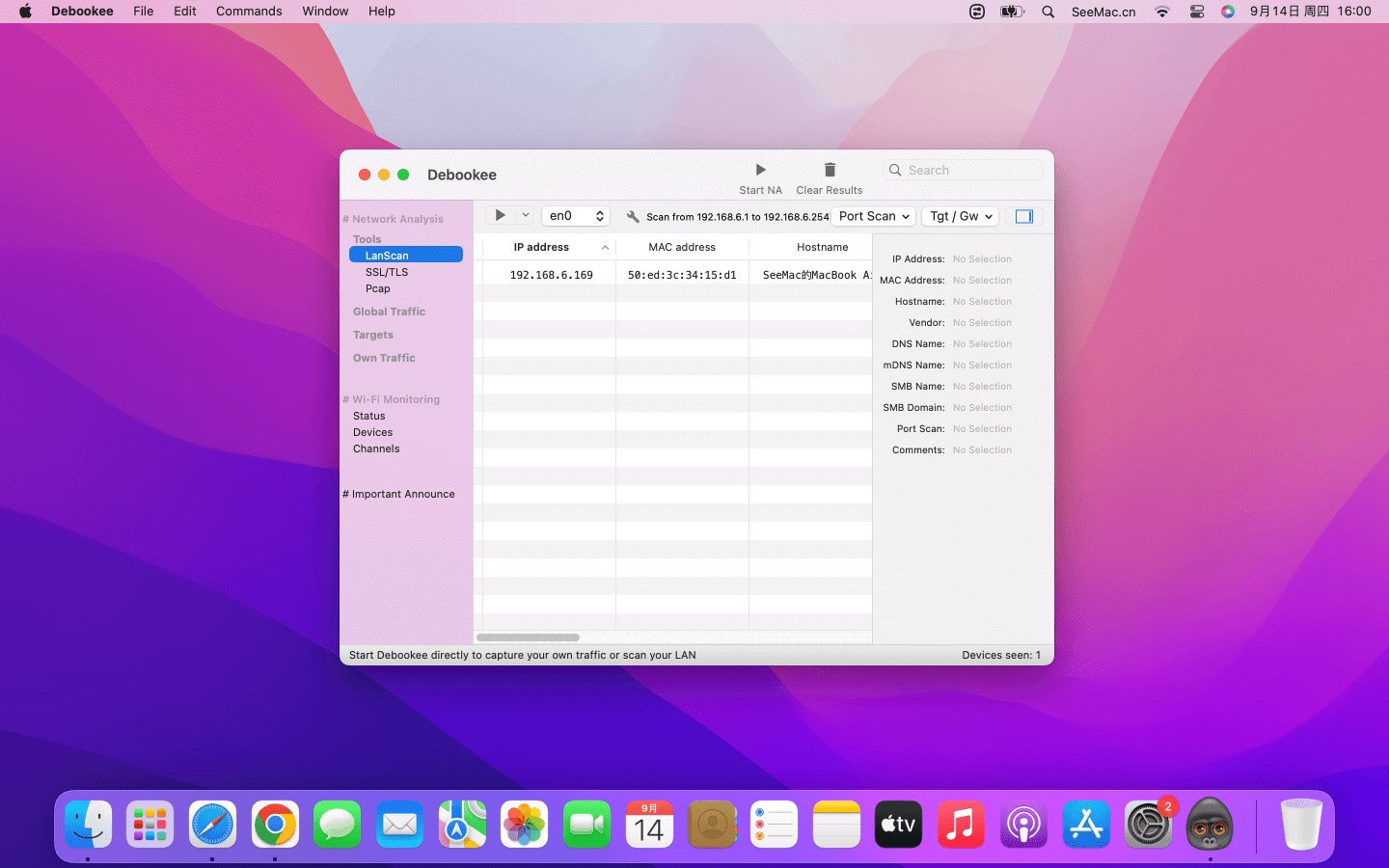Open the en0 interface selector
The width and height of the screenshot is (1389, 868).
576,216
